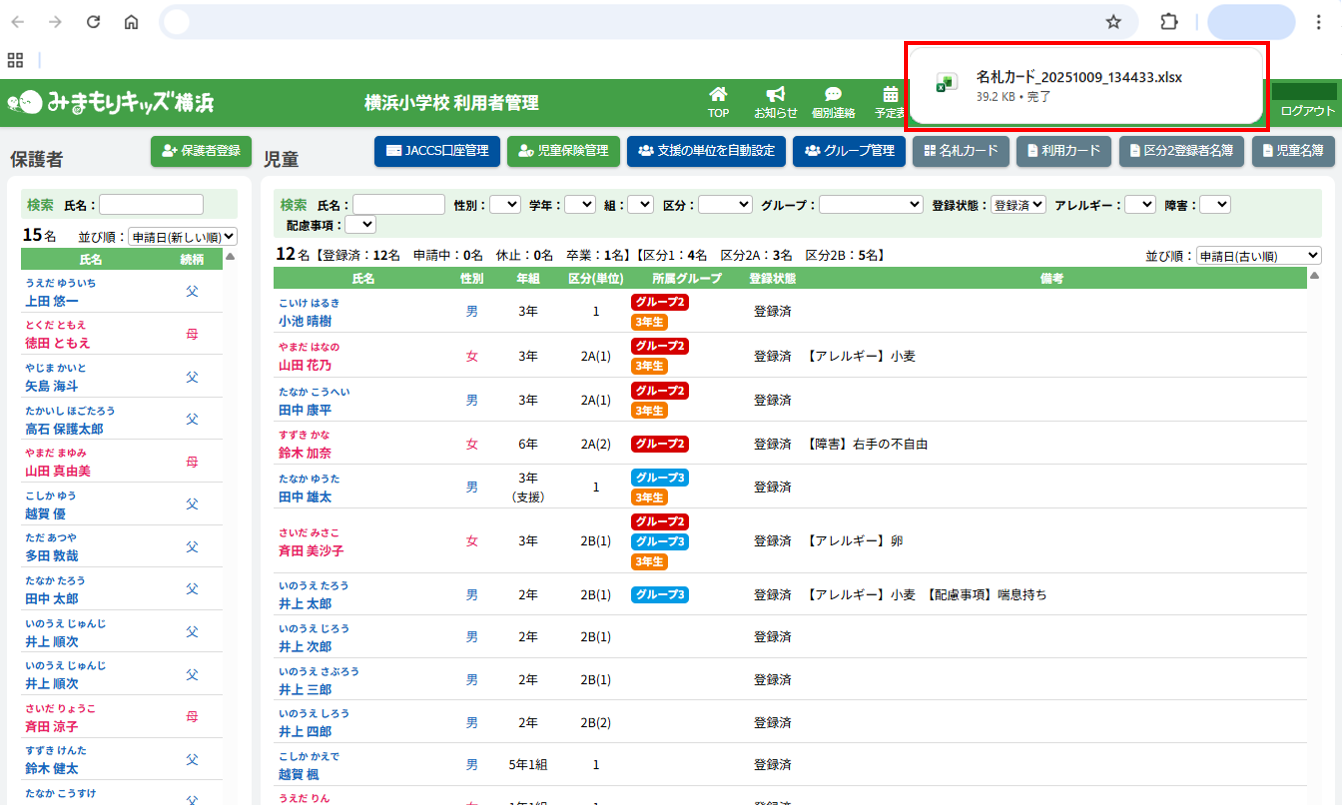Viewport: 1342px width, 805px height.
Task: Click the グループ管理 button
Action: (849, 151)
